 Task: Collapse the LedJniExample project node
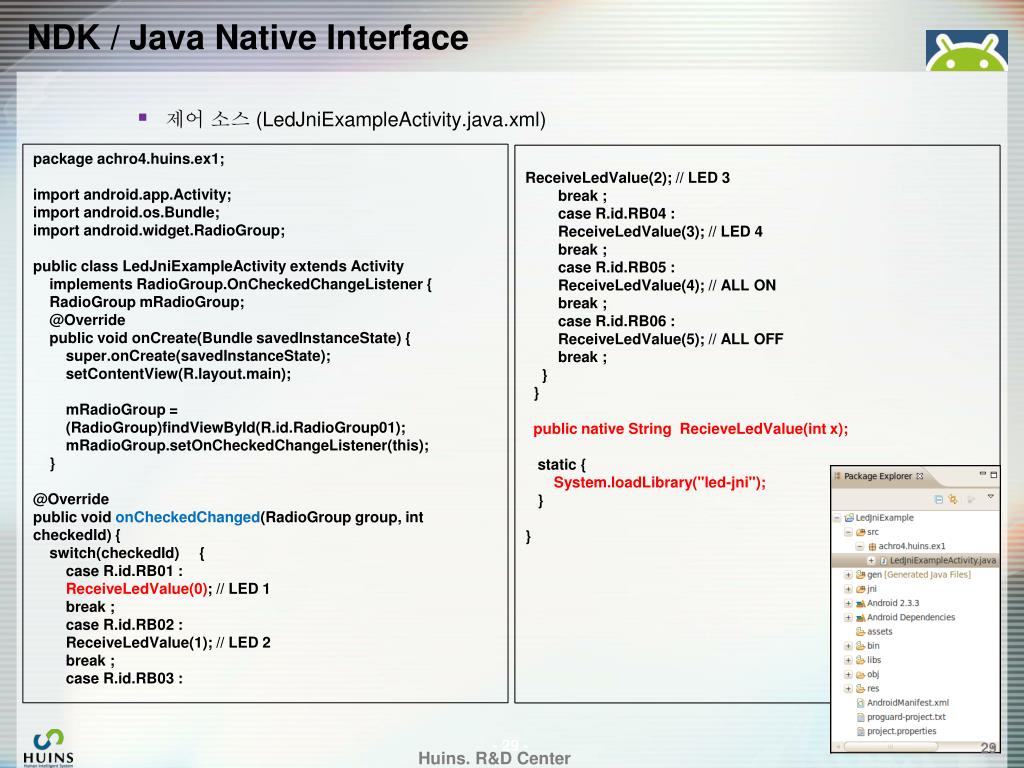click(837, 518)
